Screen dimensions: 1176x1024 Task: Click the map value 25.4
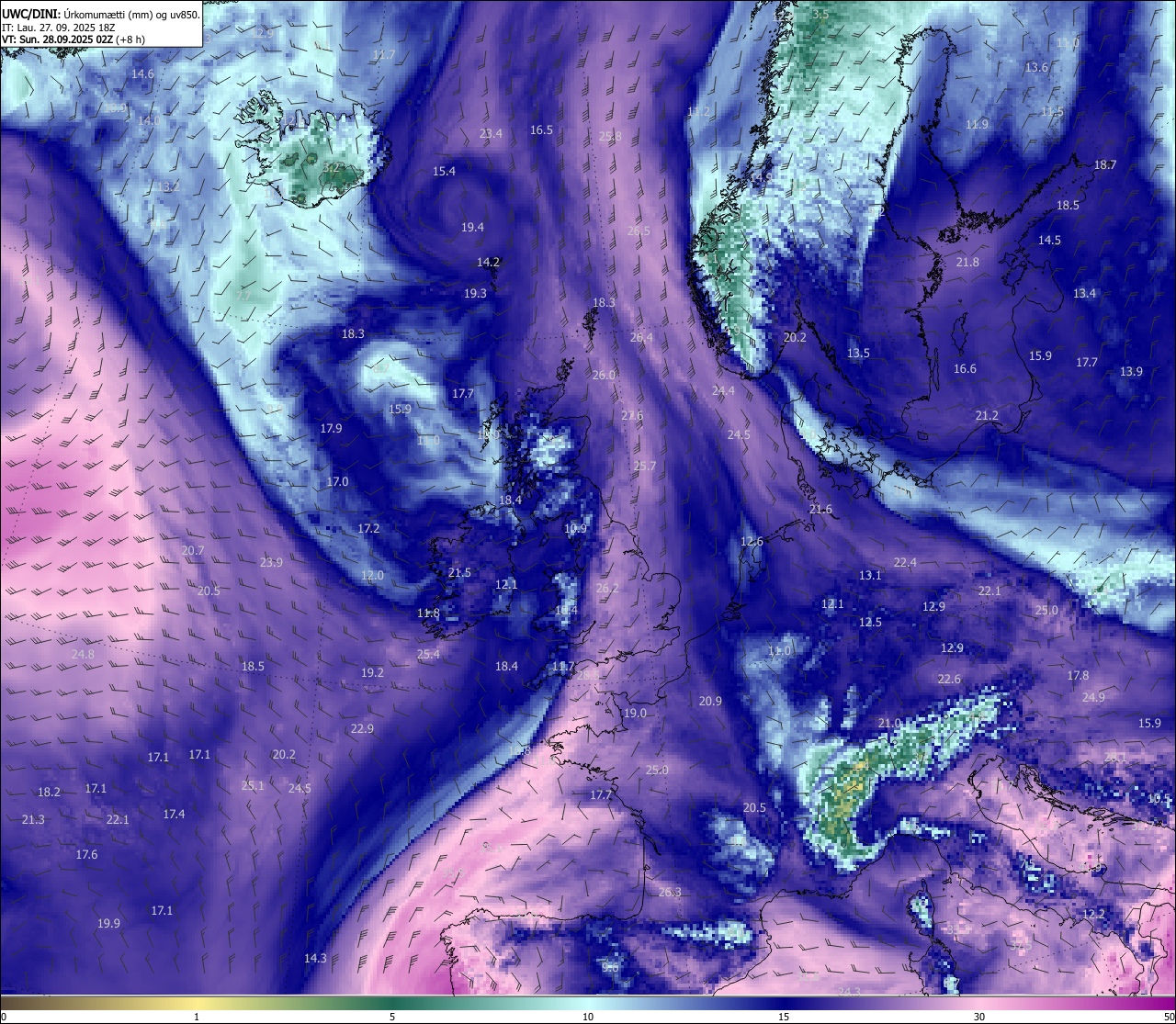click(x=428, y=654)
